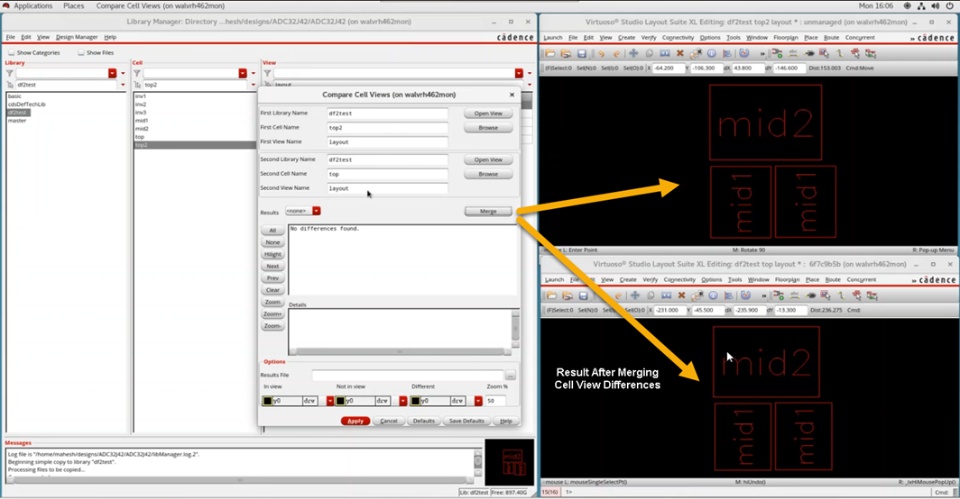Click In view black color swatch
The image size is (960, 499).
(268, 401)
